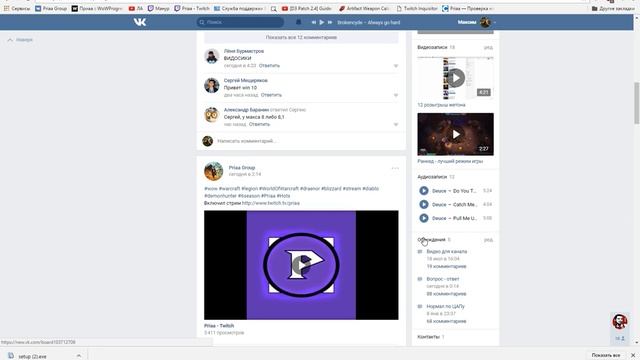Go back up with the Наверх button
640x360 pixels.
tap(20, 40)
